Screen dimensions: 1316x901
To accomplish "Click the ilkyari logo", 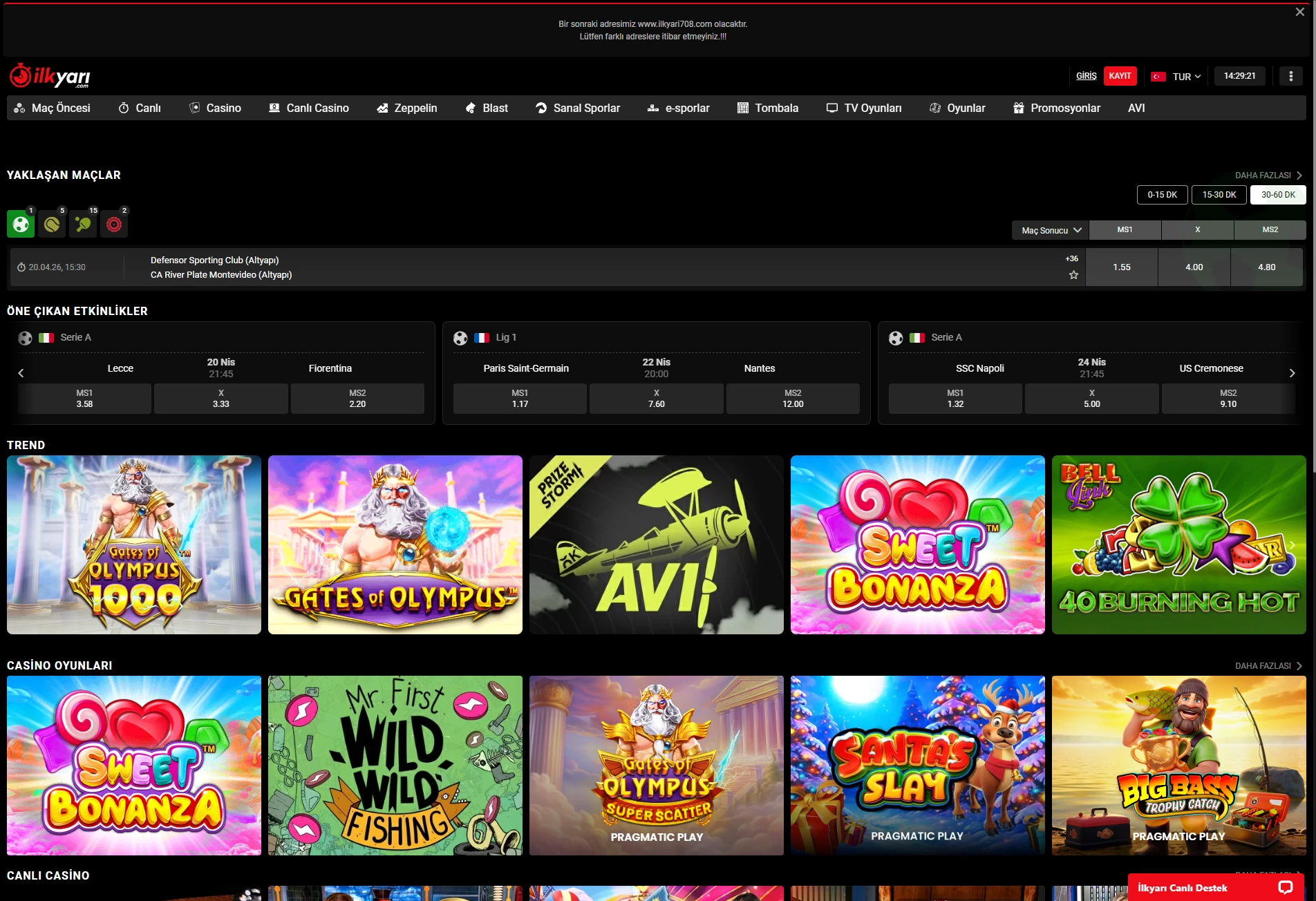I will (50, 76).
